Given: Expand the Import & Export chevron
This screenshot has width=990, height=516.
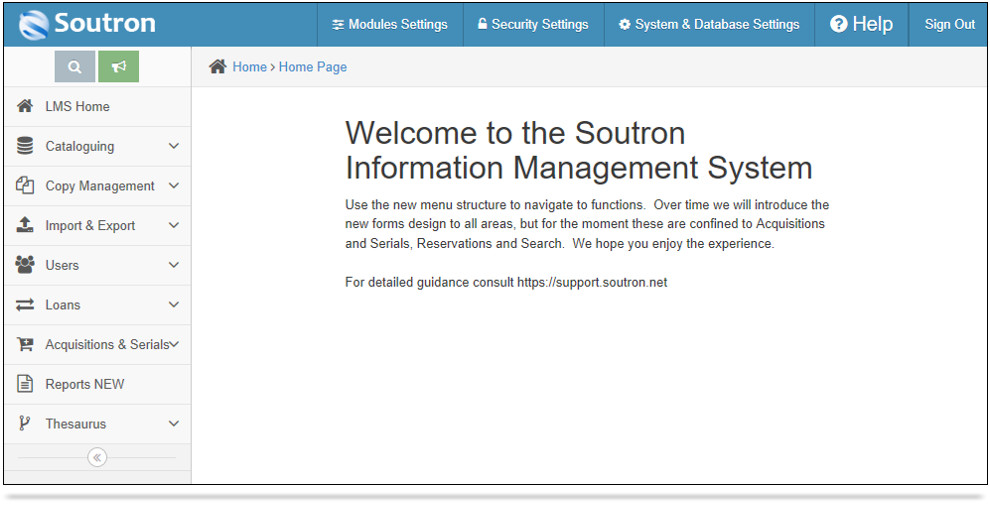Looking at the screenshot, I should coord(174,225).
